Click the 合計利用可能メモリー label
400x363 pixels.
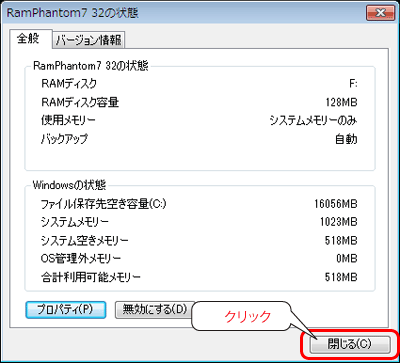tap(91, 277)
